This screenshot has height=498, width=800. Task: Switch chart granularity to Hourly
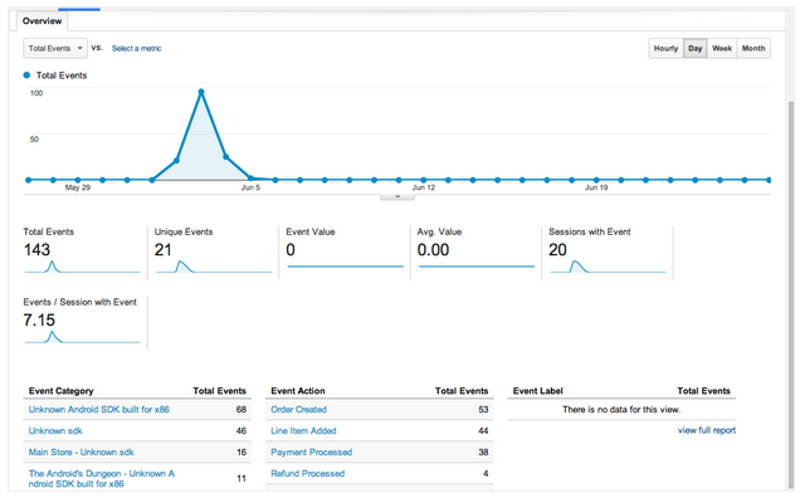click(x=666, y=48)
